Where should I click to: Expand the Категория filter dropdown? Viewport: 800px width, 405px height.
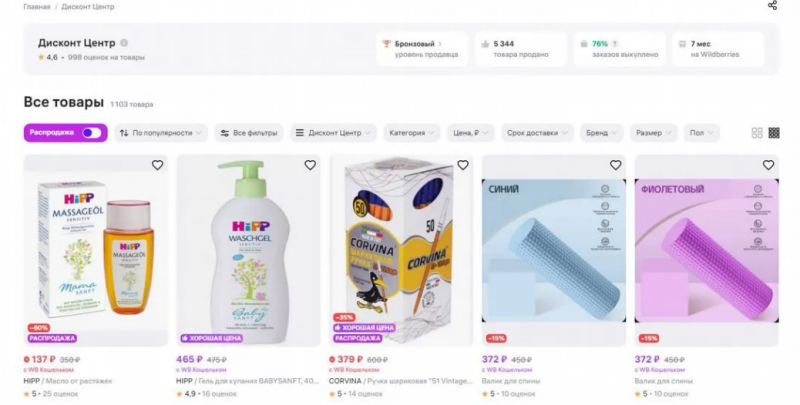(412, 133)
